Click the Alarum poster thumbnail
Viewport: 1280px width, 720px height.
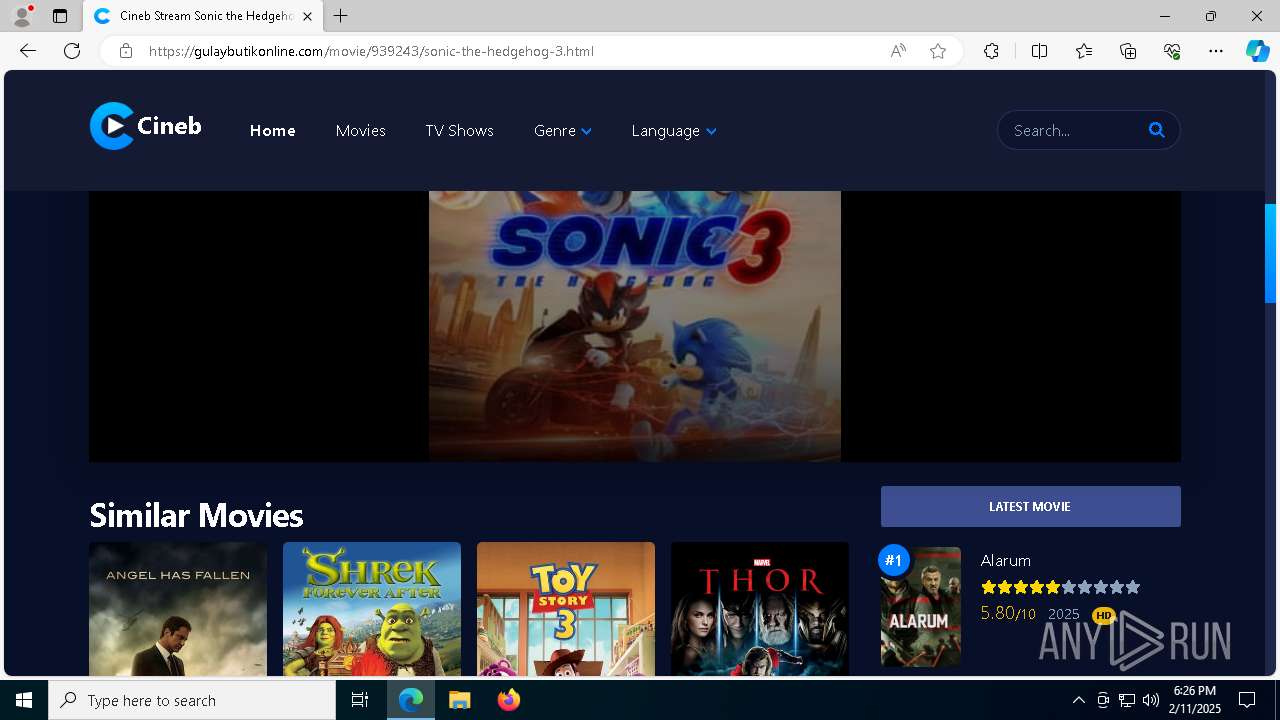click(x=921, y=606)
